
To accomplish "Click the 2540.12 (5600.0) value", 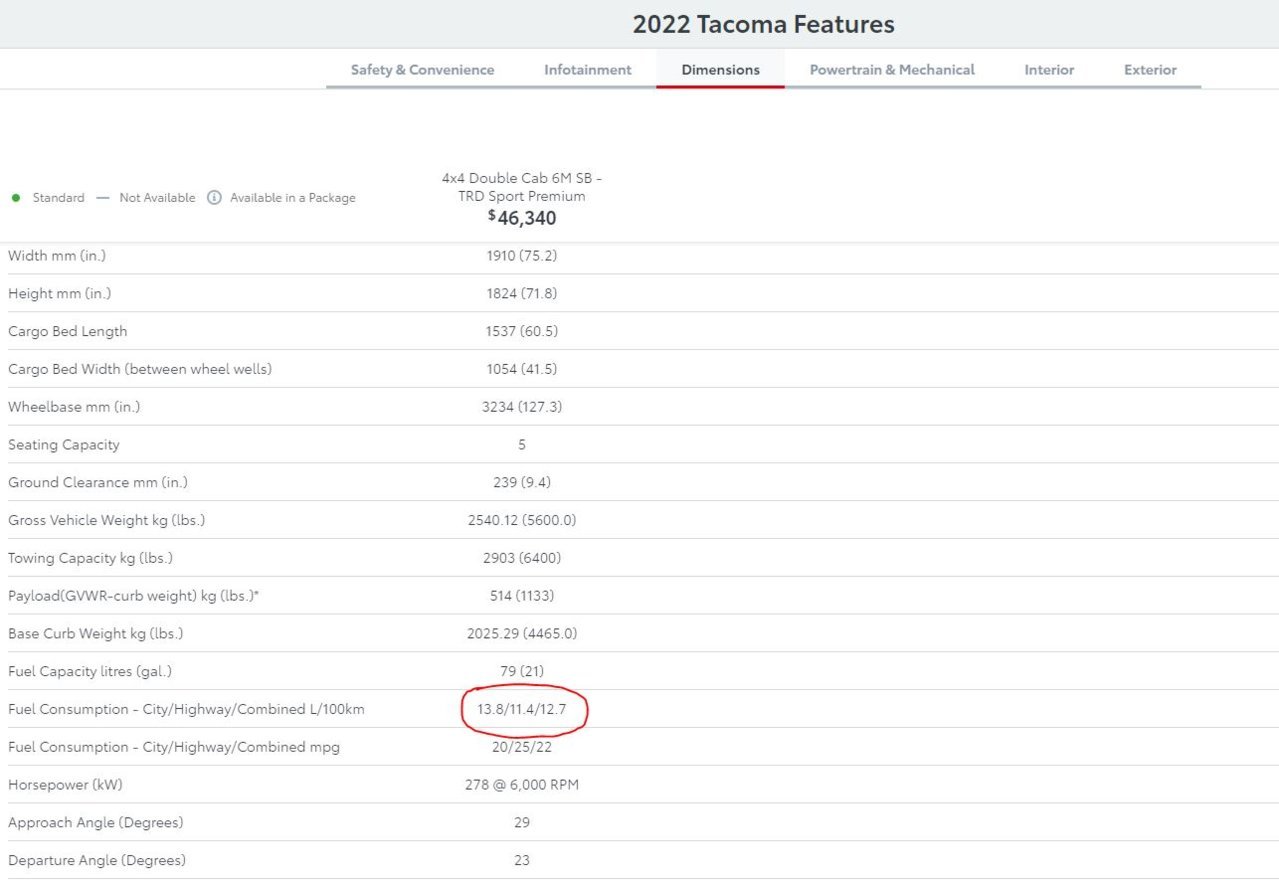I will click(522, 520).
